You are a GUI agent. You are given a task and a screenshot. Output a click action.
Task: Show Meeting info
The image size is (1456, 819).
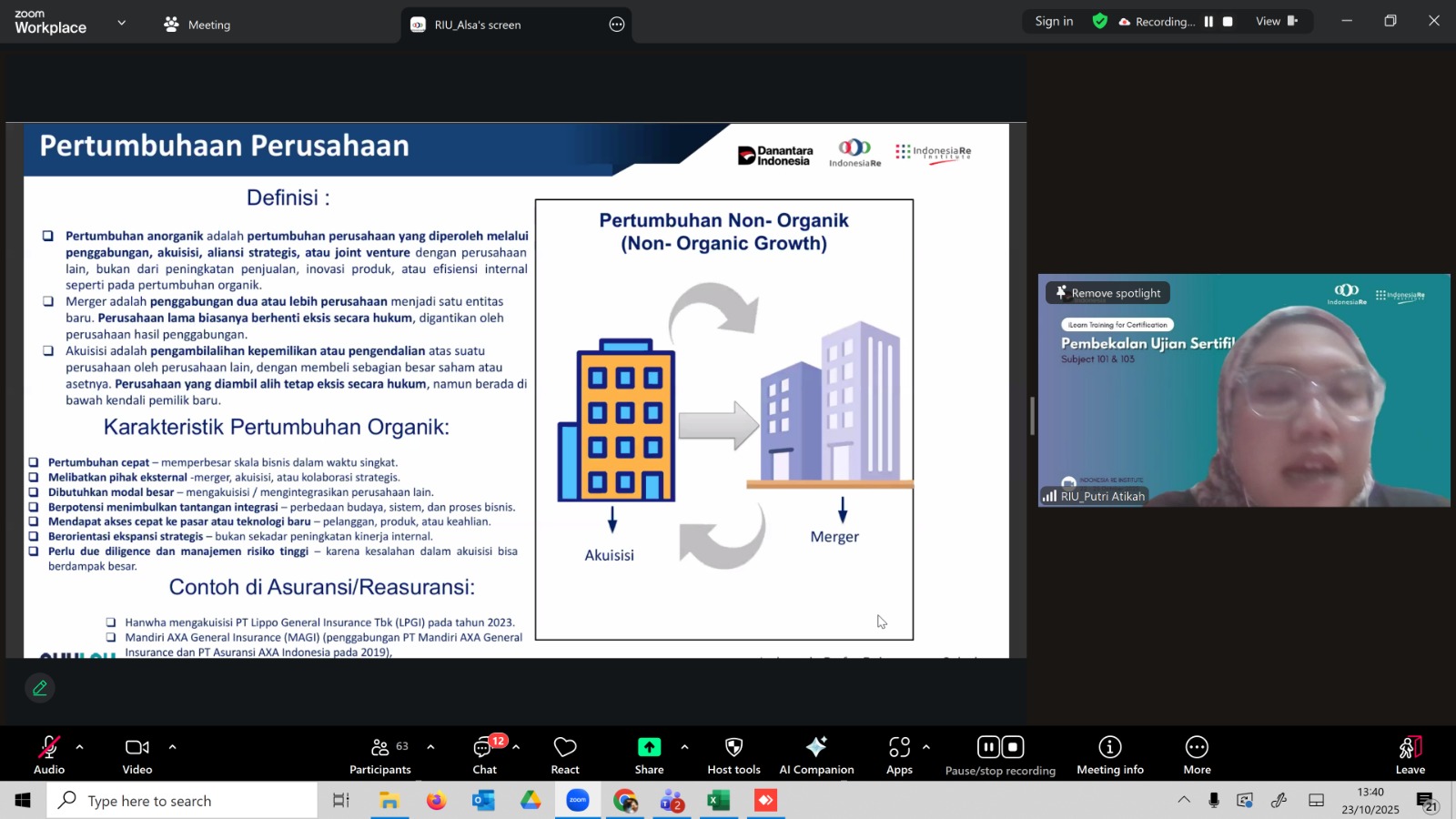pos(1109,753)
